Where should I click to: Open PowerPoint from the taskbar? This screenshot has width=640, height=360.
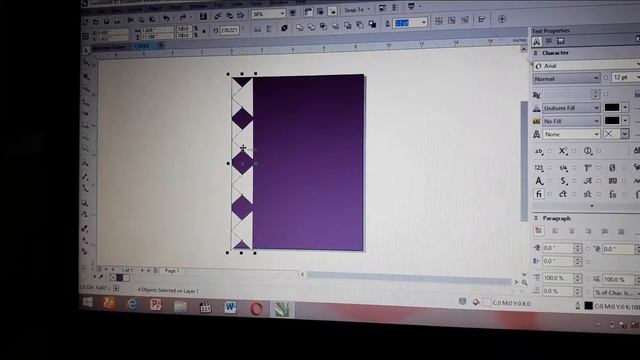point(156,304)
